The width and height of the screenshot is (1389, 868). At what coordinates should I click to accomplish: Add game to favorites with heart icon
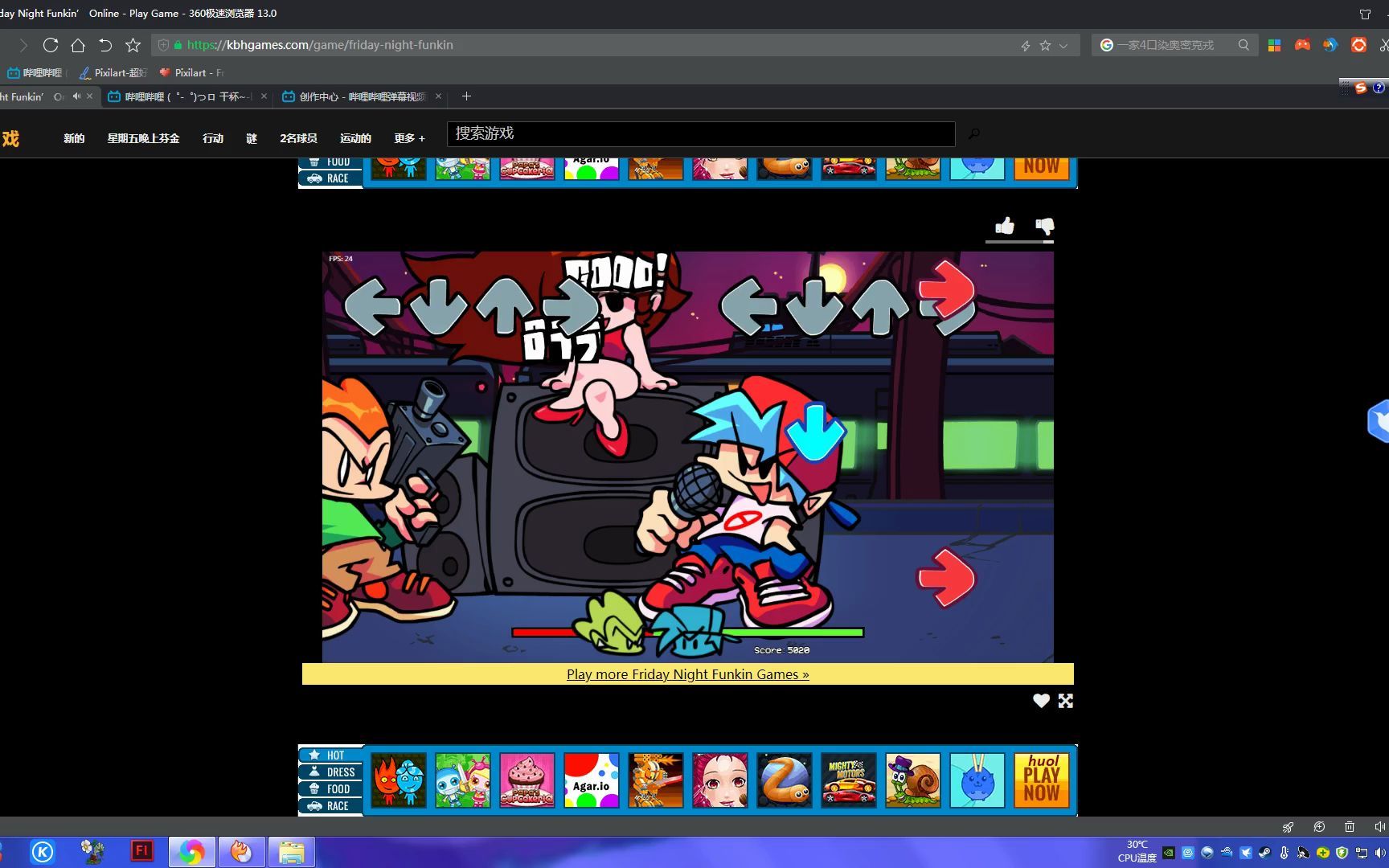click(x=1041, y=701)
